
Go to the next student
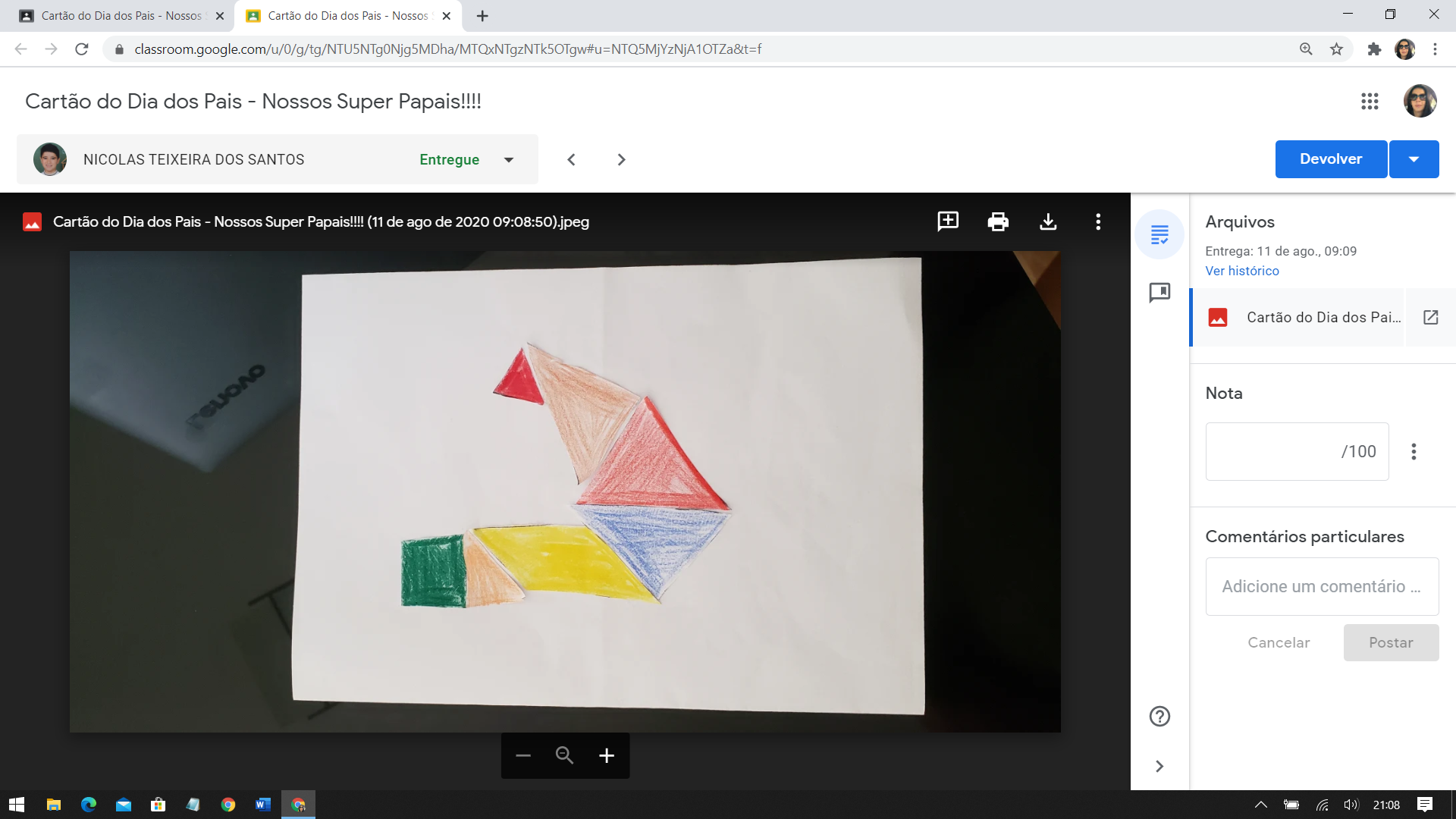(x=621, y=160)
